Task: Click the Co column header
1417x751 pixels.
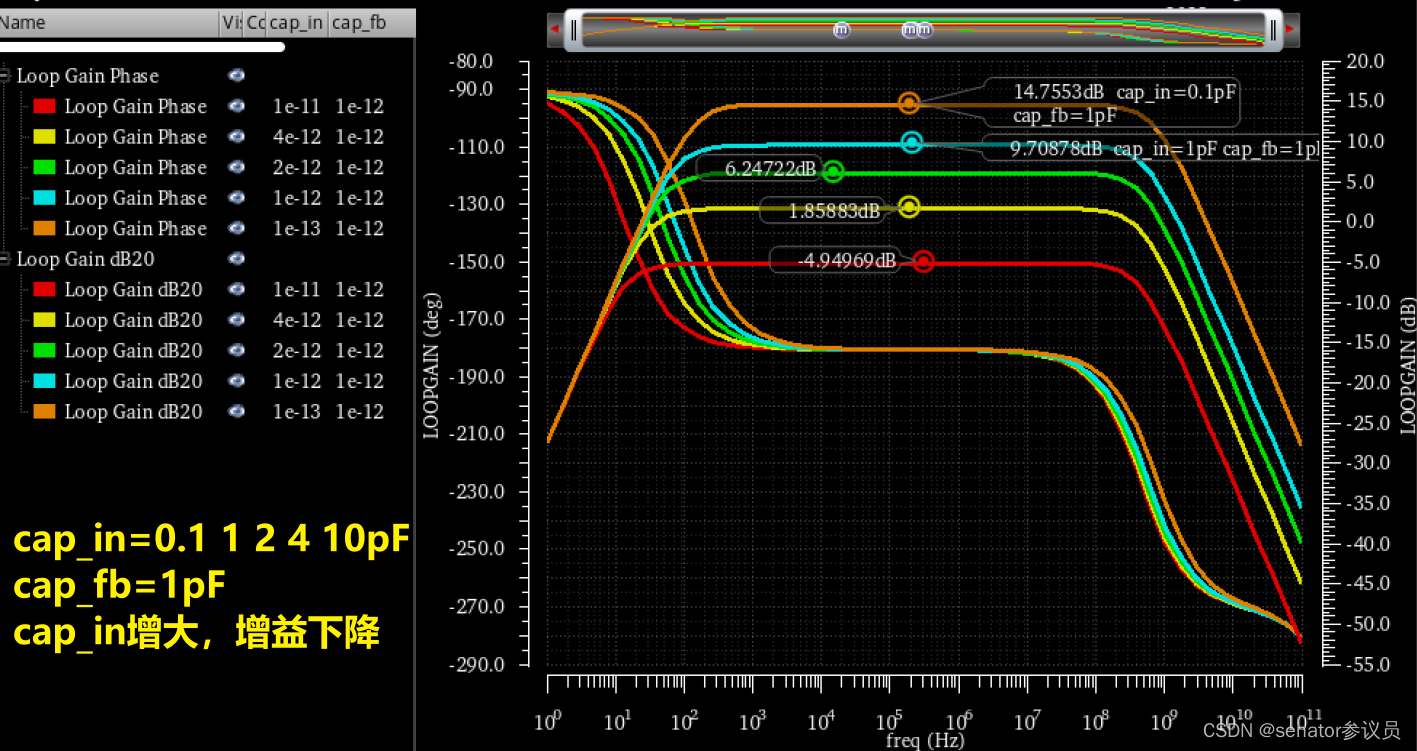Action: [x=256, y=23]
